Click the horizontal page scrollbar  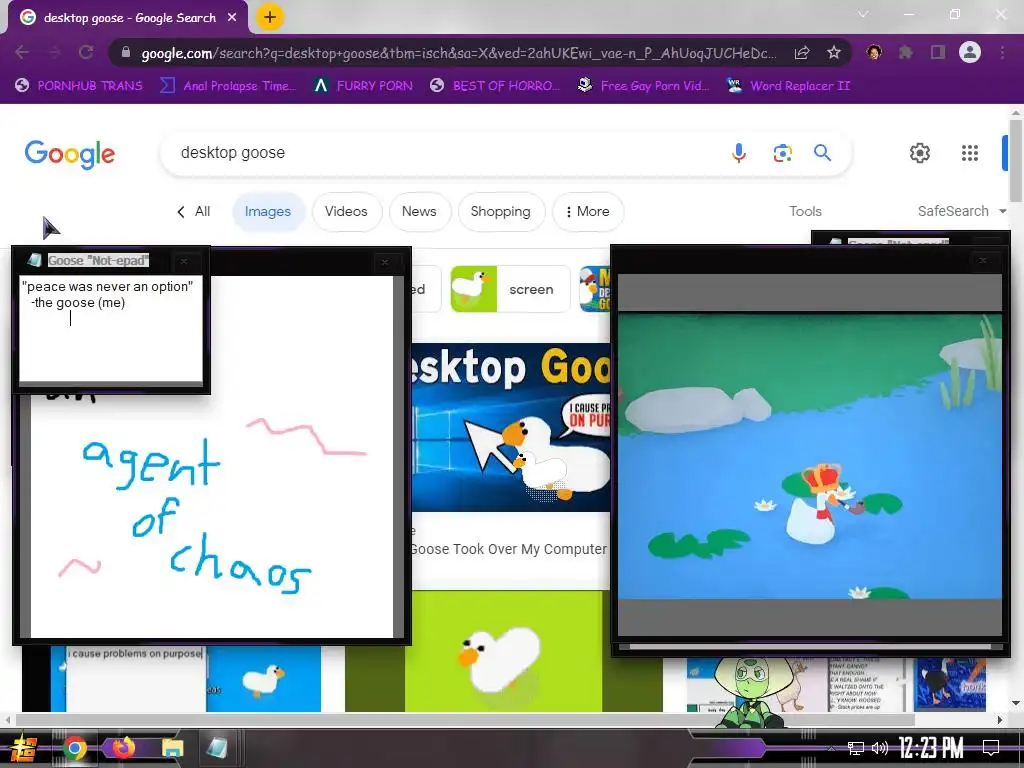465,720
